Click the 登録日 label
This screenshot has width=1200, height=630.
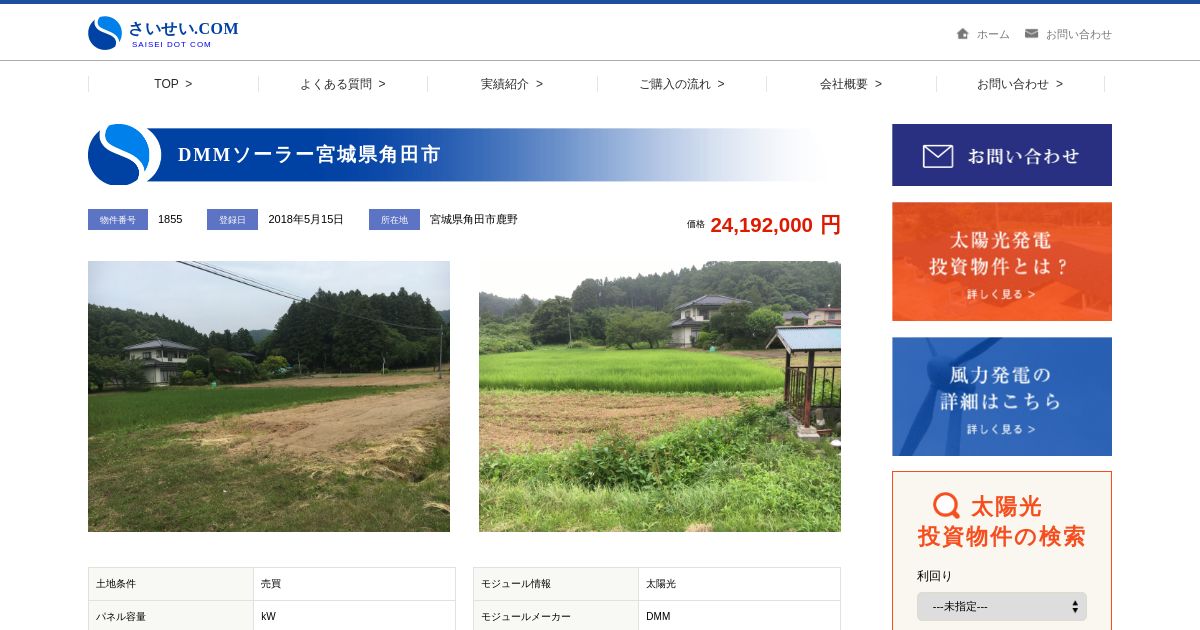click(x=232, y=220)
